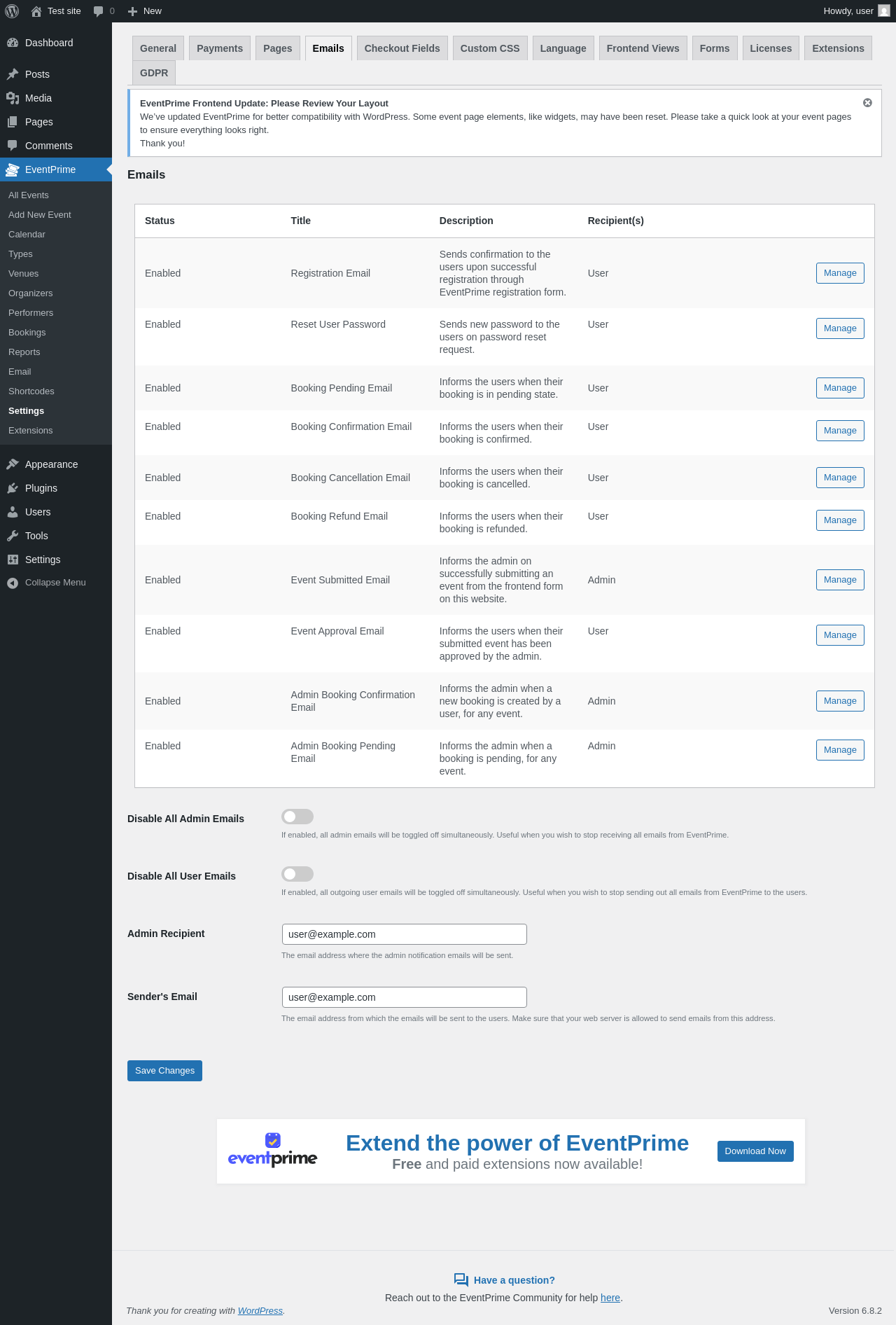The height and width of the screenshot is (1325, 896).
Task: Expand the Users sidebar menu
Action: (x=38, y=512)
